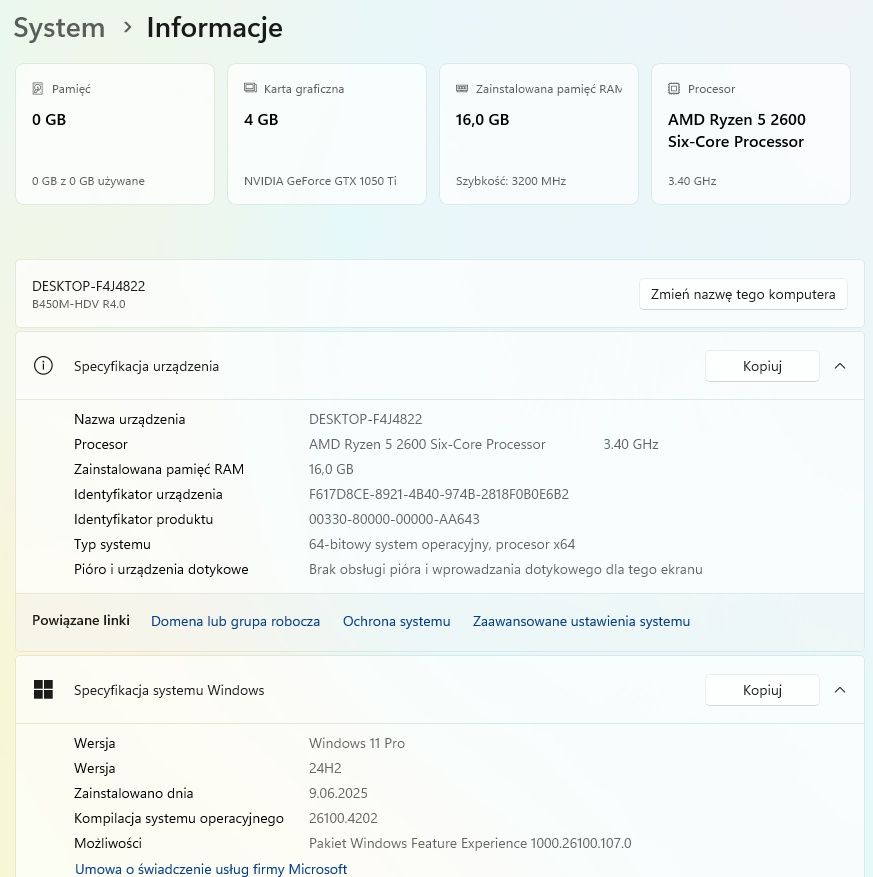Click the graphics card icon beside Karta graficzna
873x877 pixels.
coord(250,88)
